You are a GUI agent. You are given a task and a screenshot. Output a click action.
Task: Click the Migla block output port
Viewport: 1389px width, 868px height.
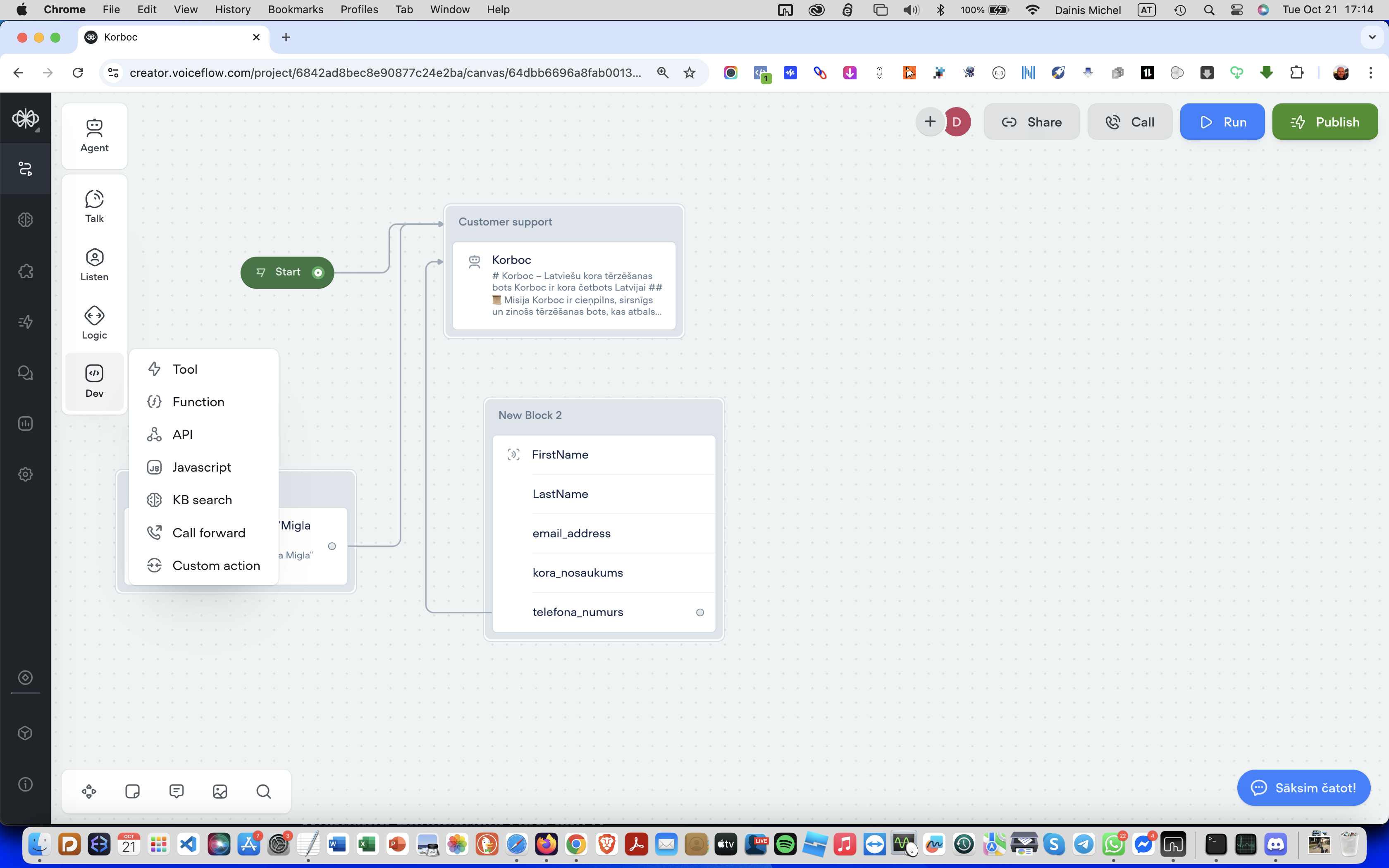click(332, 546)
